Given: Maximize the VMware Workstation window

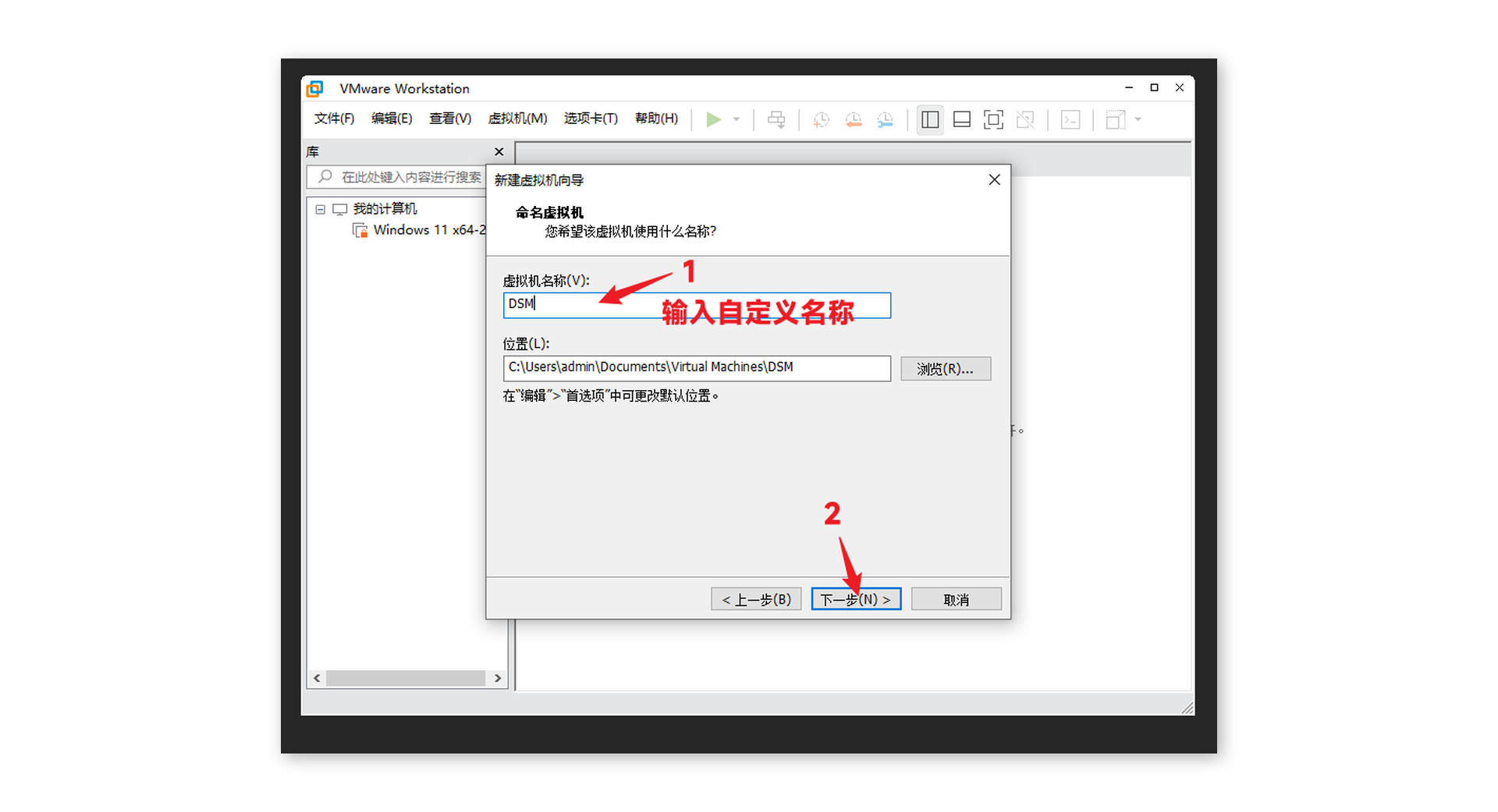Looking at the screenshot, I should 1155,88.
